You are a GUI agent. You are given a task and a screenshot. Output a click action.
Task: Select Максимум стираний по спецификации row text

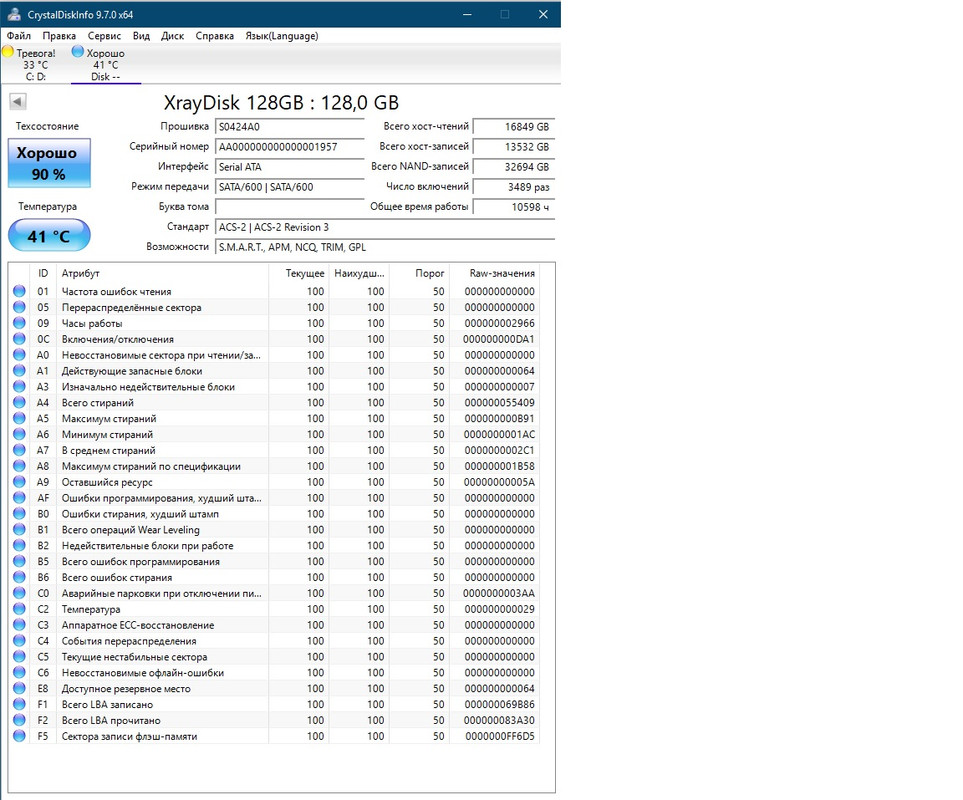(151, 466)
